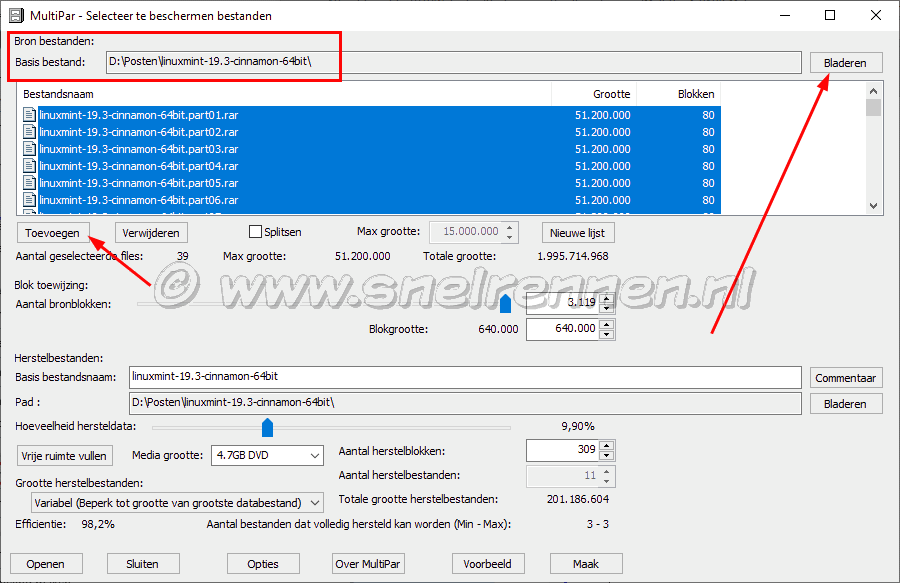
Task: Click the 9,90% hersteldata value
Action: (x=578, y=426)
